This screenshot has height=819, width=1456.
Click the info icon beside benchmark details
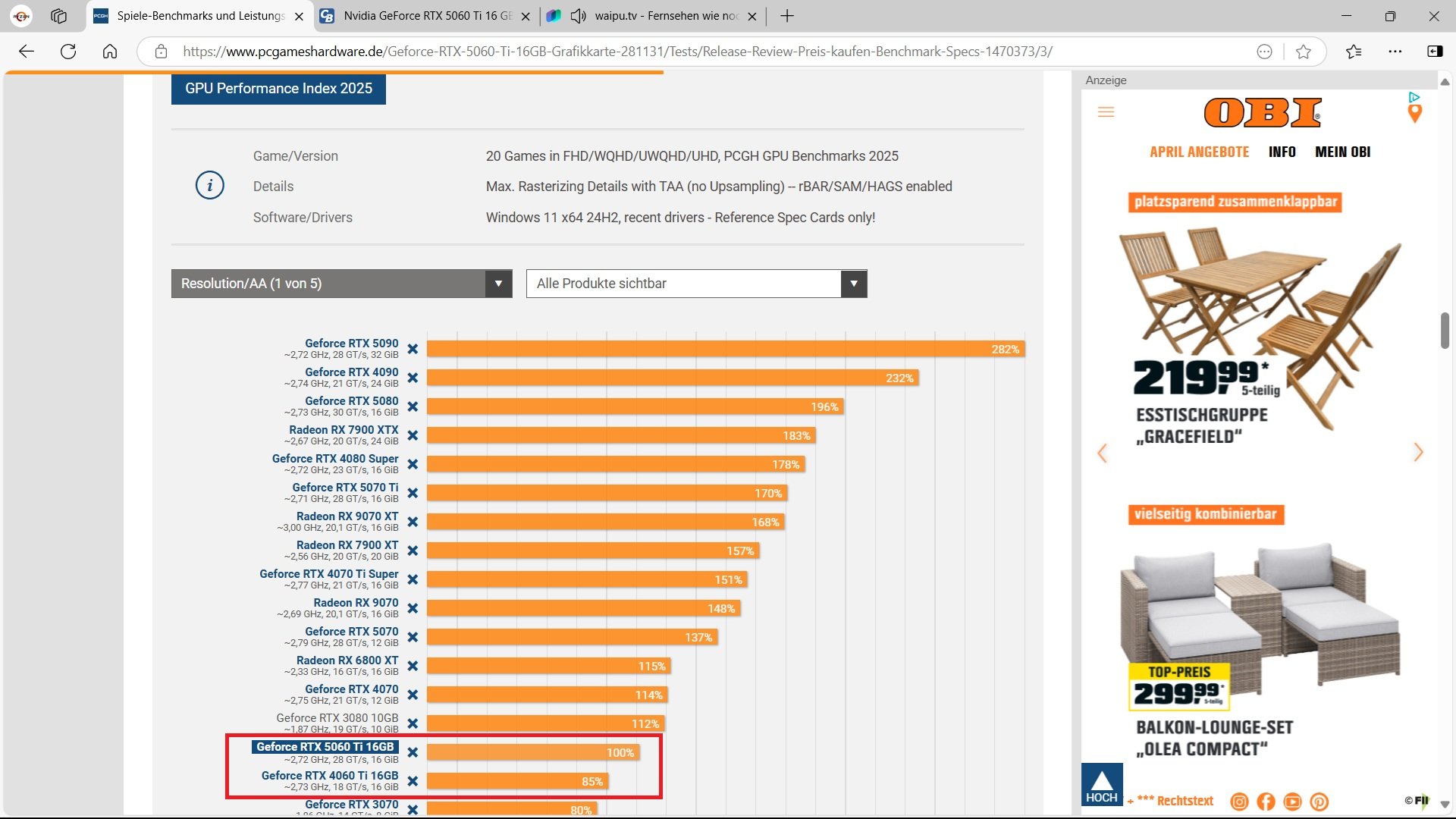(210, 185)
